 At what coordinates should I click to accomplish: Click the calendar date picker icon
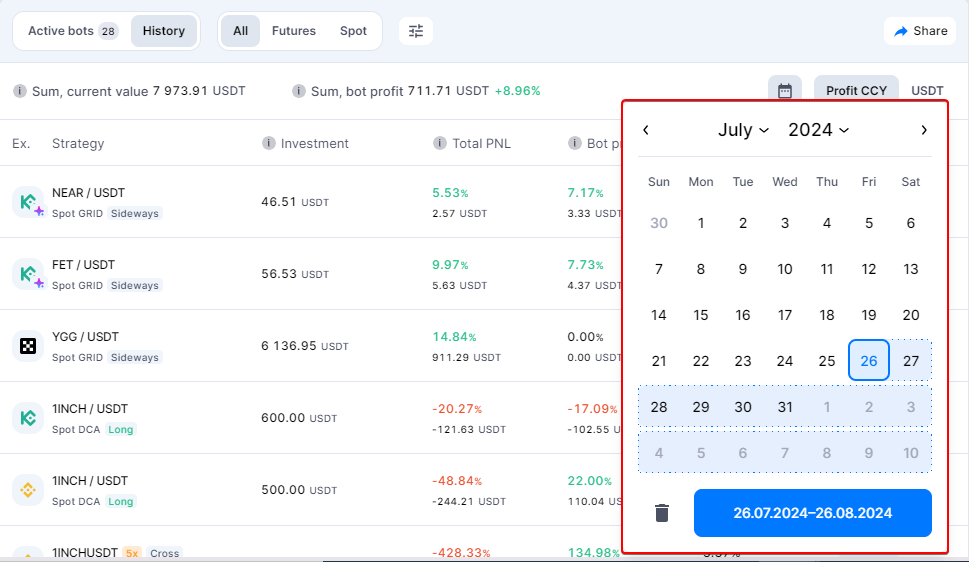coord(785,91)
